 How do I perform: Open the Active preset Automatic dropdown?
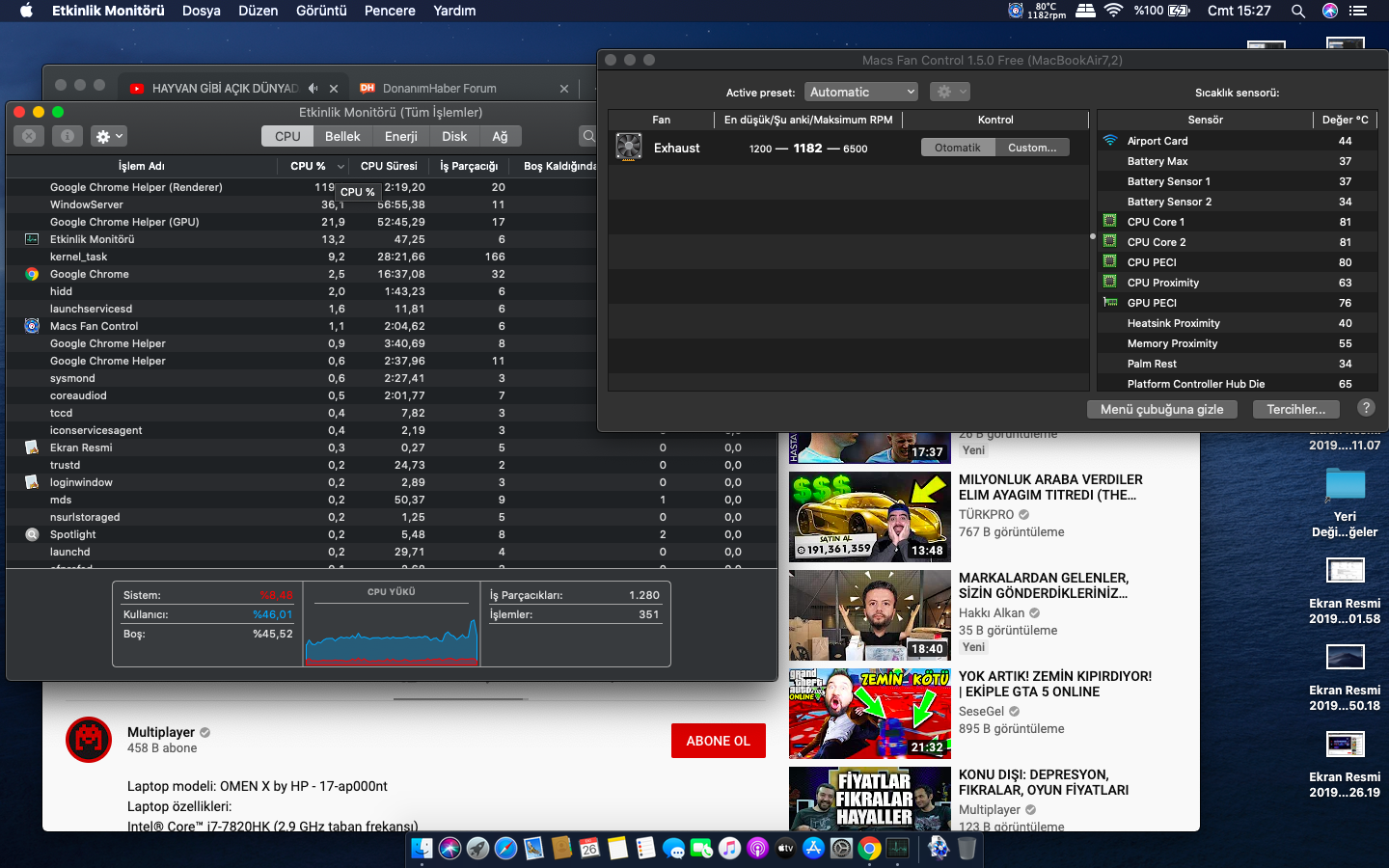861,92
